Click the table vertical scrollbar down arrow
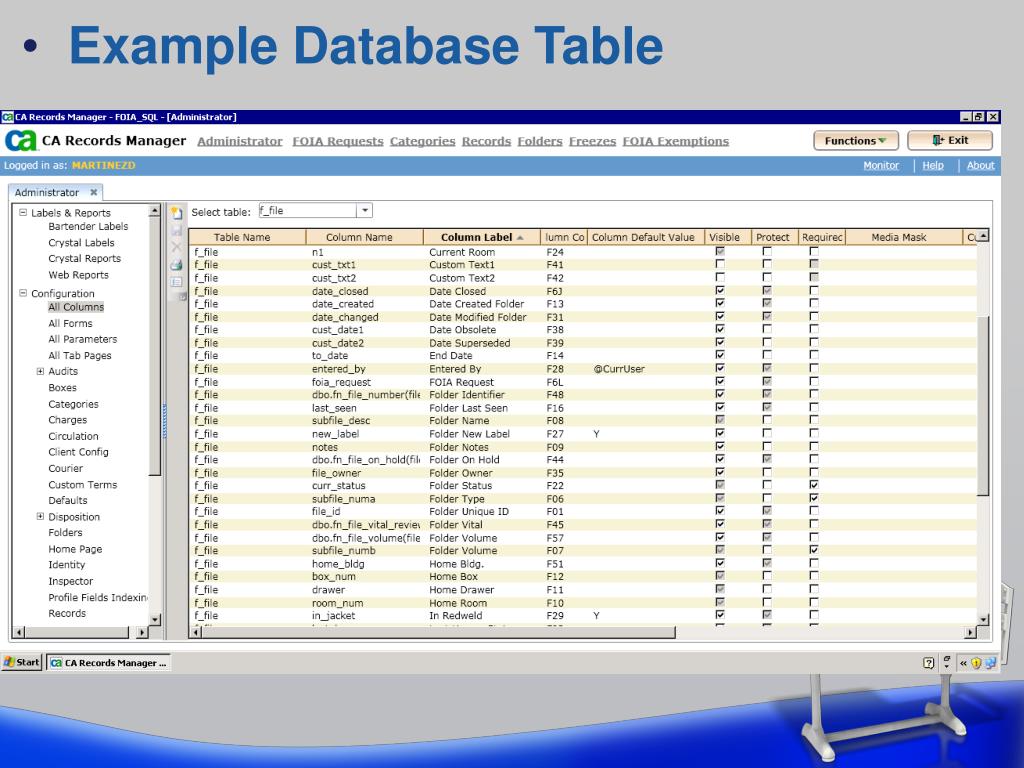Viewport: 1024px width, 768px height. (984, 619)
